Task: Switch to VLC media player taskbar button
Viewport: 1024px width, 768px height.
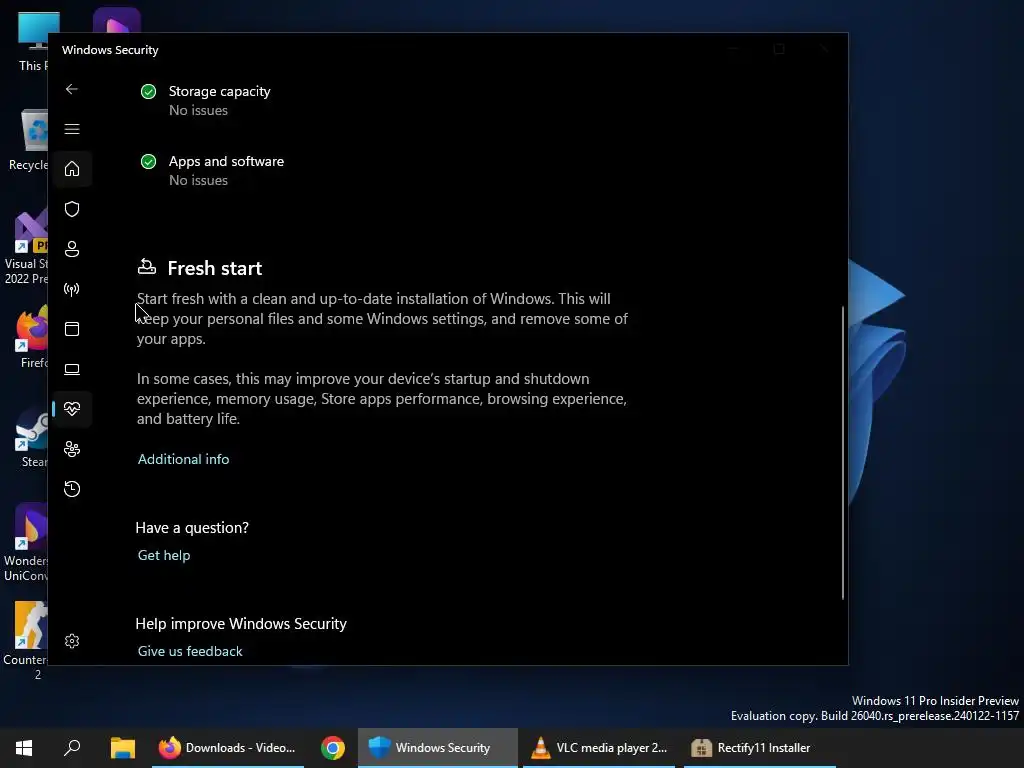Action: tap(599, 748)
